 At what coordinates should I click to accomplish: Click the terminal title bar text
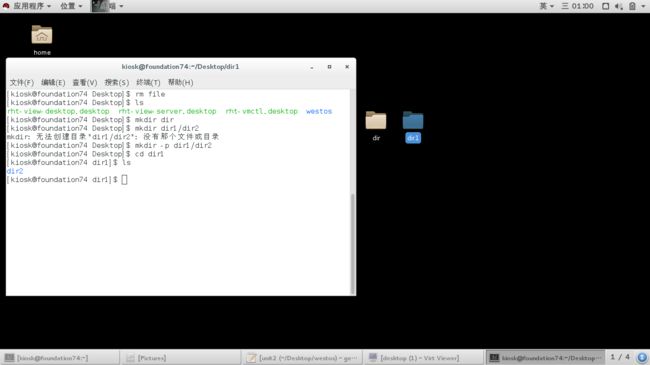tap(180, 67)
